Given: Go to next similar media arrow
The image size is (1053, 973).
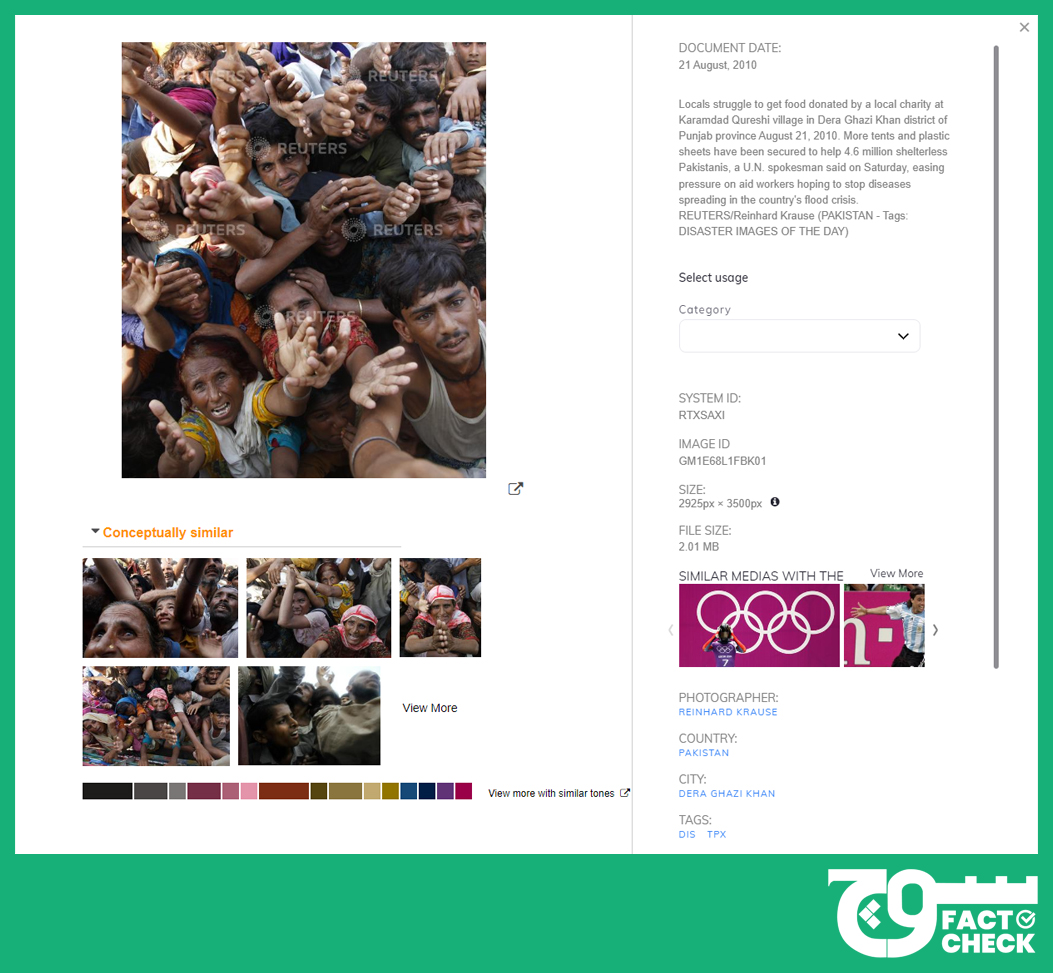Looking at the screenshot, I should [935, 630].
